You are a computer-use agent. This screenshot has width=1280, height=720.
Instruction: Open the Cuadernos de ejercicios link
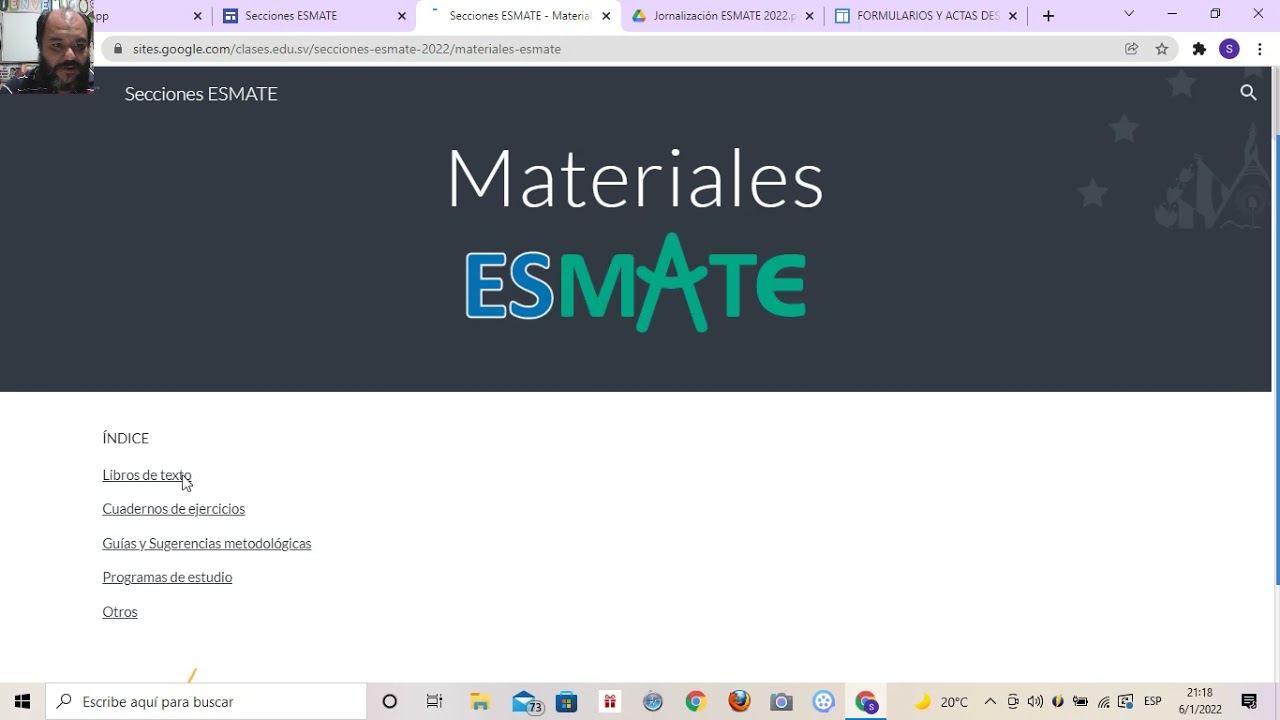coord(173,509)
